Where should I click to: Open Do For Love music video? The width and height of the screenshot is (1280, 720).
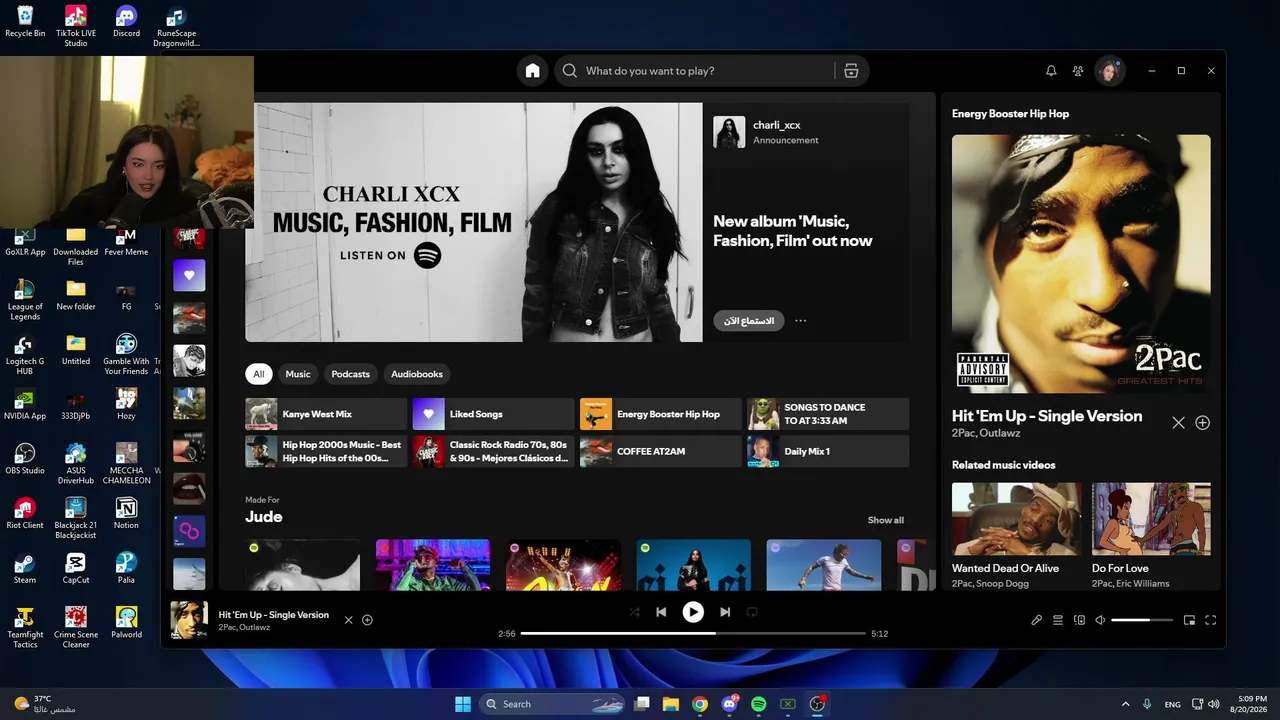click(1151, 519)
